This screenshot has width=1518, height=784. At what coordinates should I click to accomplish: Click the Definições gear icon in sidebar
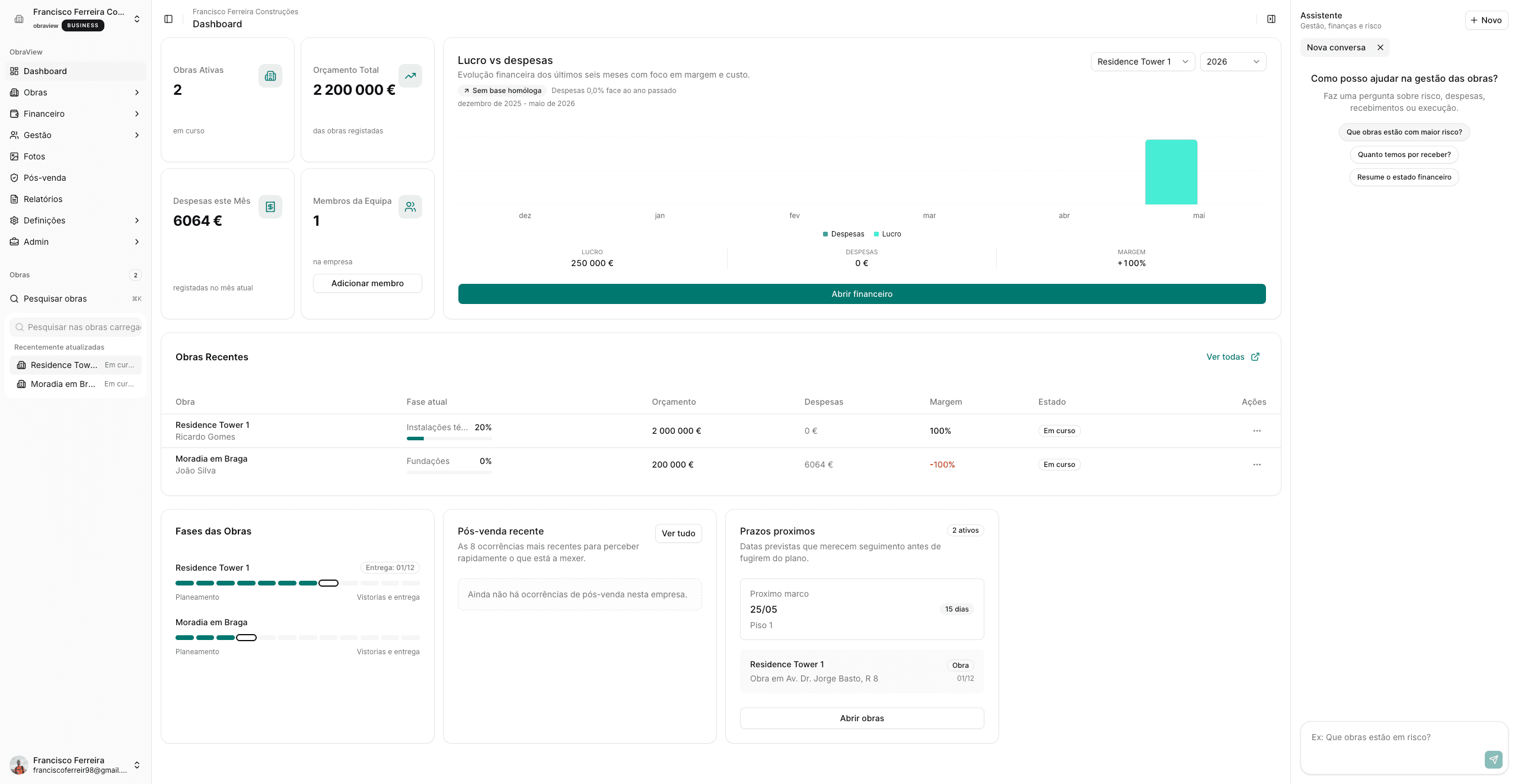[14, 220]
